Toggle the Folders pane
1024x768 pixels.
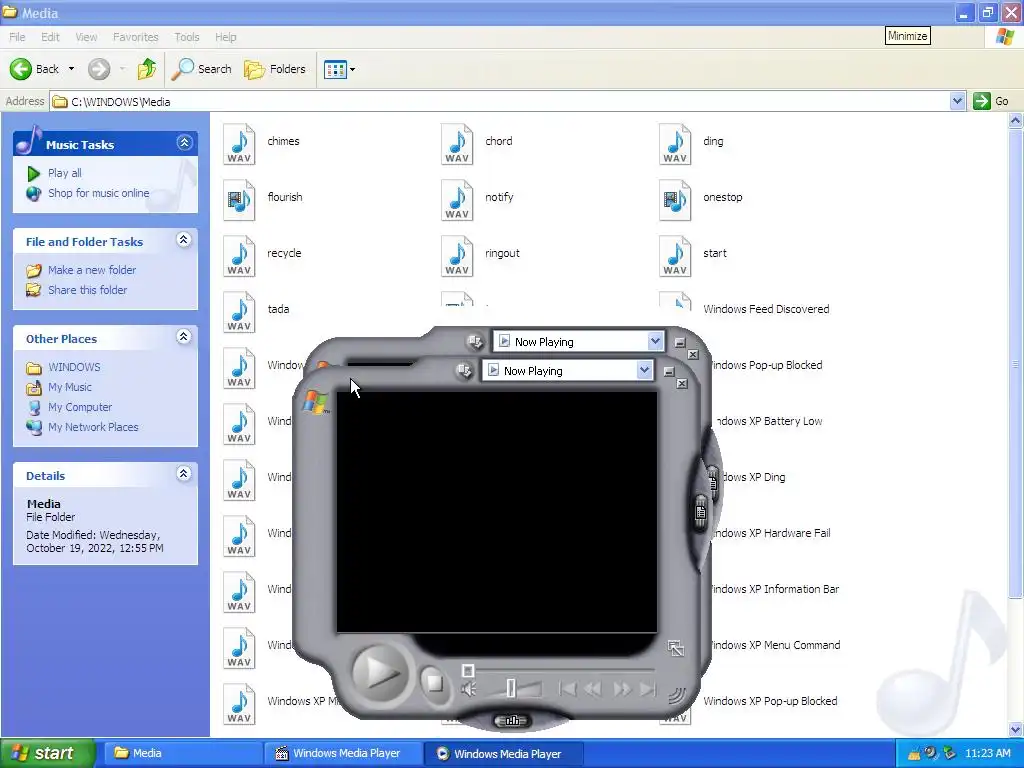[x=275, y=69]
